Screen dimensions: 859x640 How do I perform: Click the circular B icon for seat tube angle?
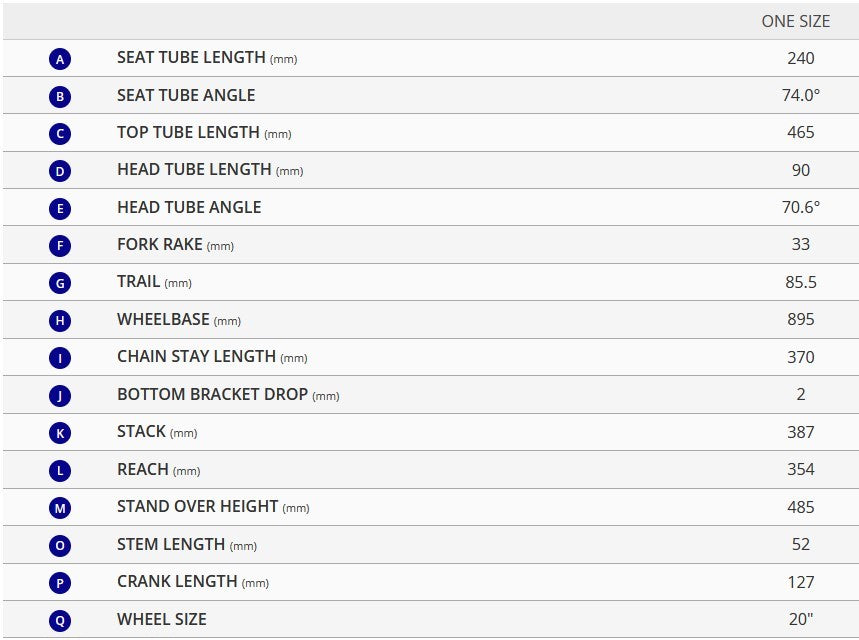click(60, 96)
